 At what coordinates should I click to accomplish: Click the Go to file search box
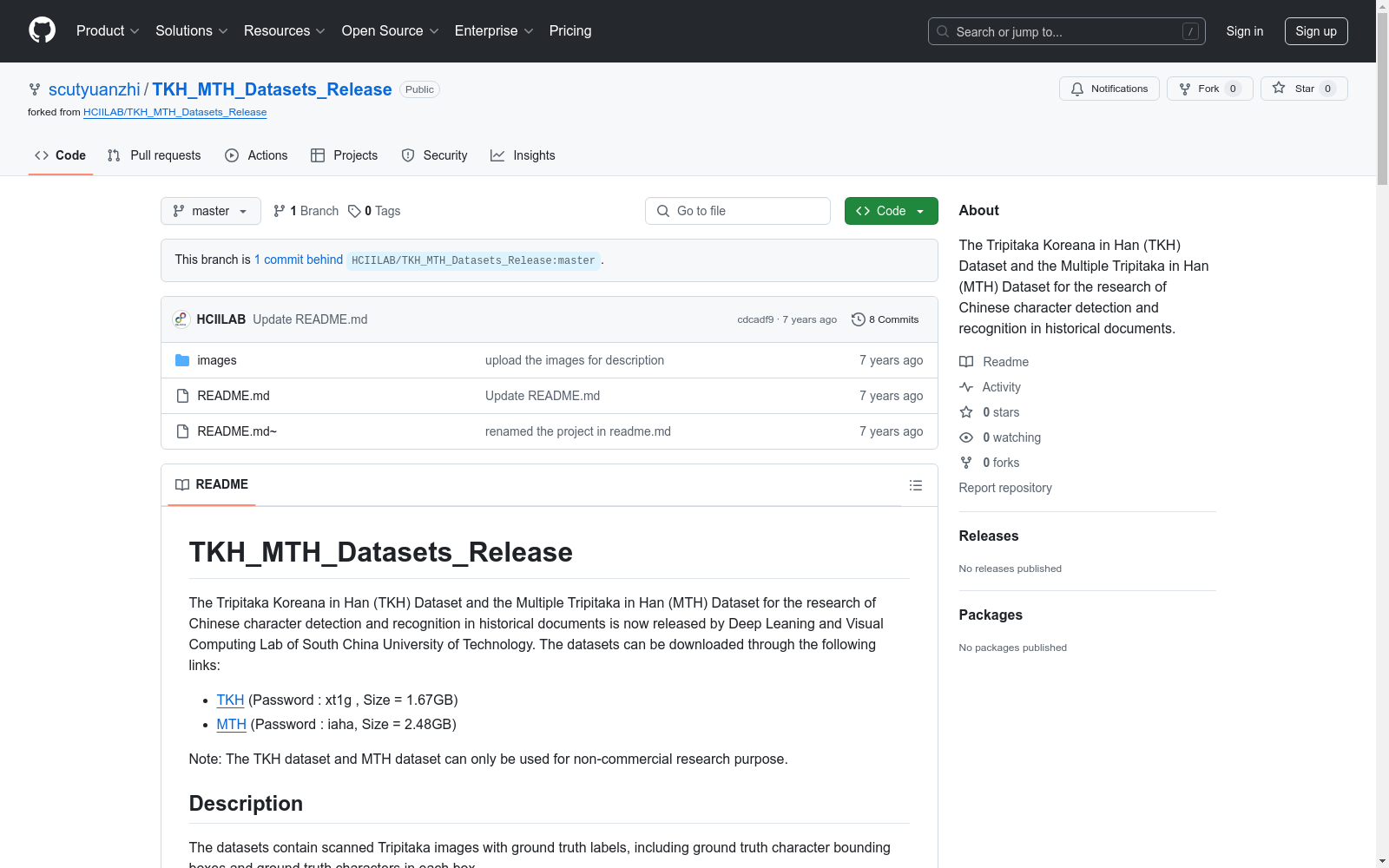(x=738, y=211)
